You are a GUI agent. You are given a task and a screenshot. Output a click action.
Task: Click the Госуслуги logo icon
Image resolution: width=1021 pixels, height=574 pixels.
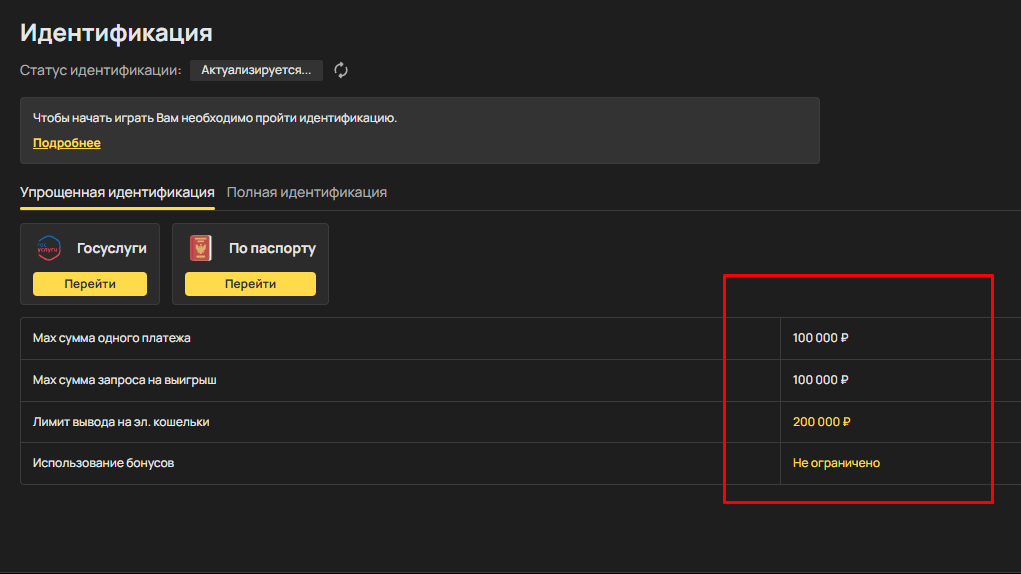(49, 248)
